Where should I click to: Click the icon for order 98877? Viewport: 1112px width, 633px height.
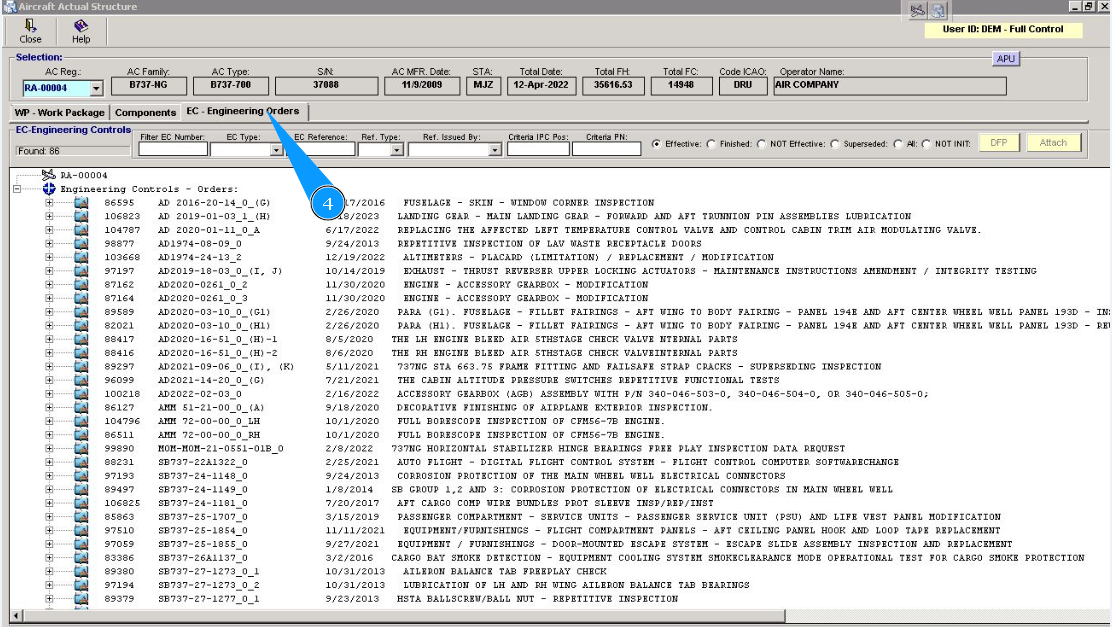(x=81, y=243)
